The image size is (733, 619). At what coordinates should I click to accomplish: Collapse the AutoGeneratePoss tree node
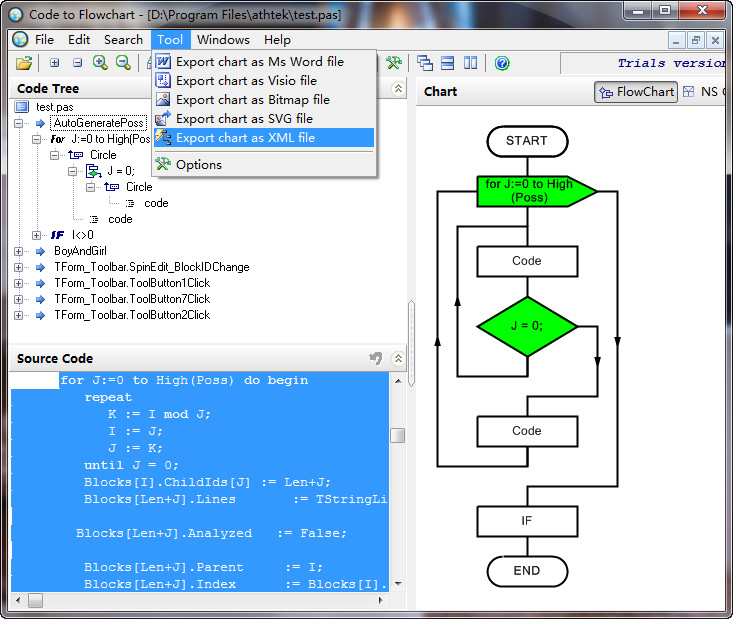(18, 123)
